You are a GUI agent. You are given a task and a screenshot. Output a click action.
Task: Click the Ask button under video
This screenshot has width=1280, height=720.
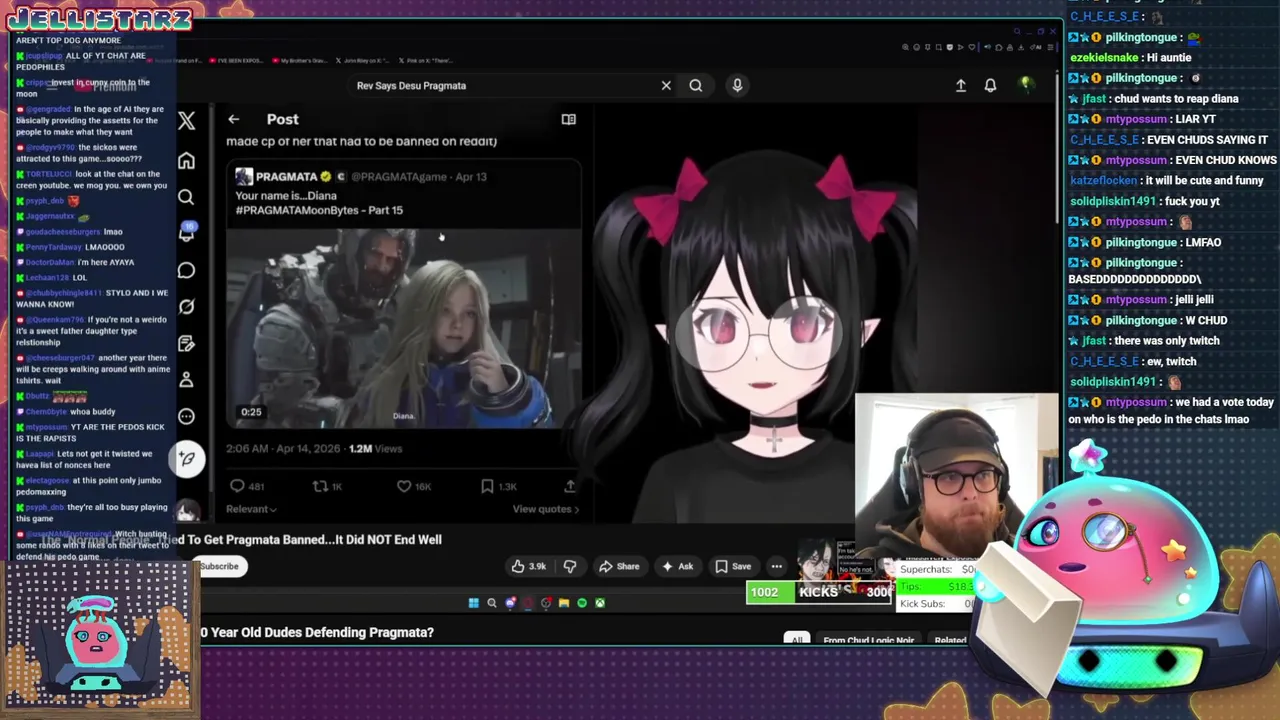click(x=677, y=566)
